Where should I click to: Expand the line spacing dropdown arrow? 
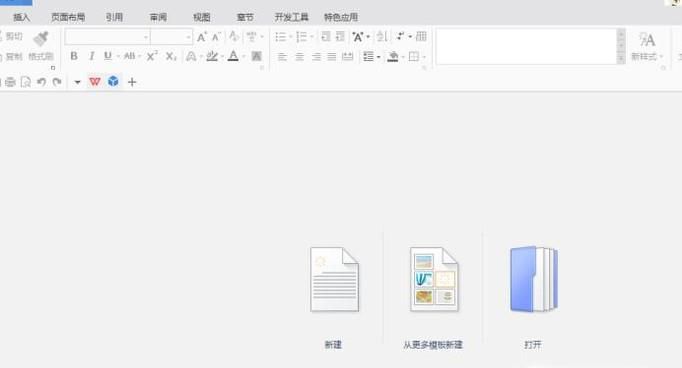(x=378, y=57)
